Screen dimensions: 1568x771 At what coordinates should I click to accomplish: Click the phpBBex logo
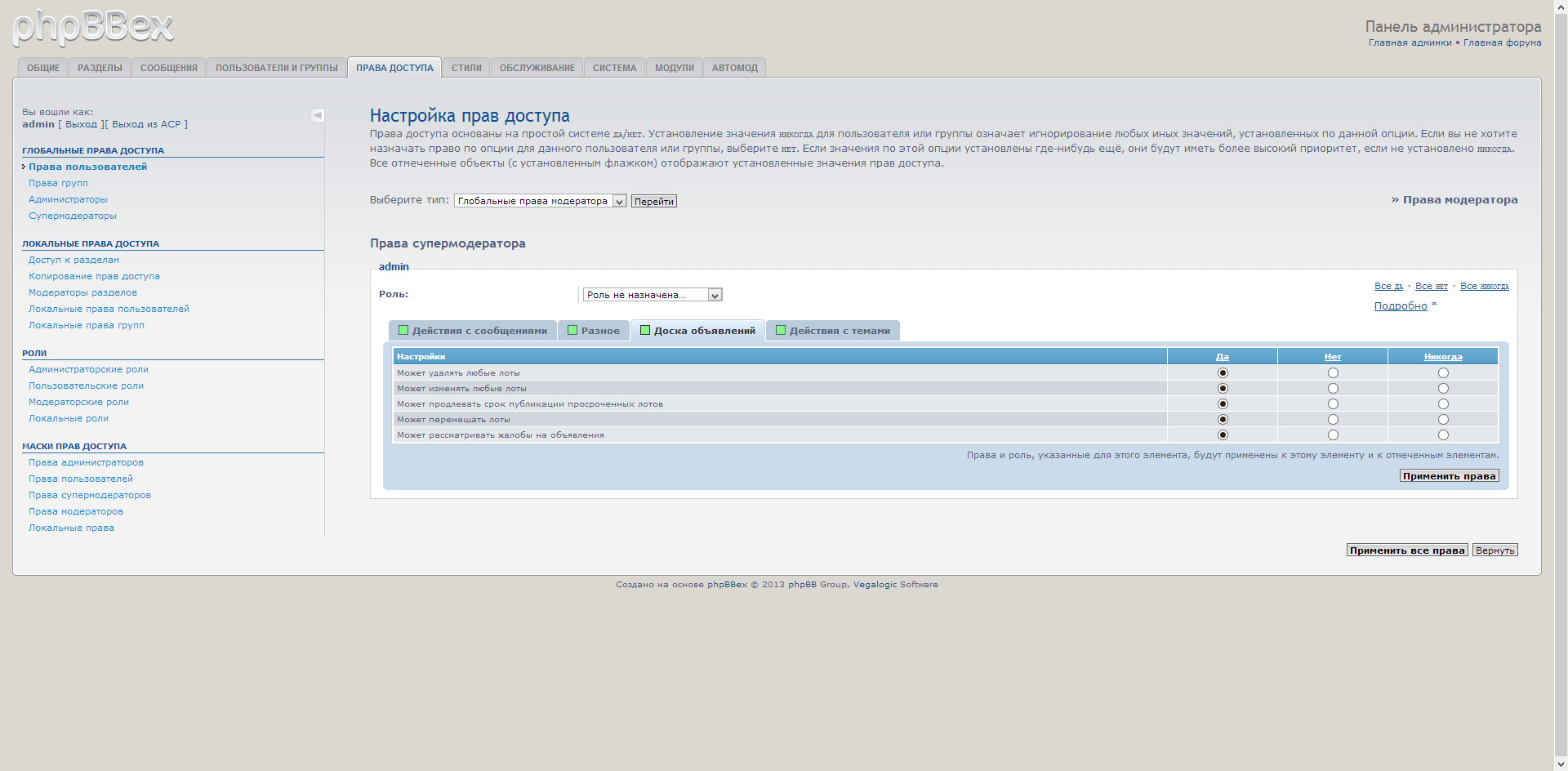click(93, 28)
